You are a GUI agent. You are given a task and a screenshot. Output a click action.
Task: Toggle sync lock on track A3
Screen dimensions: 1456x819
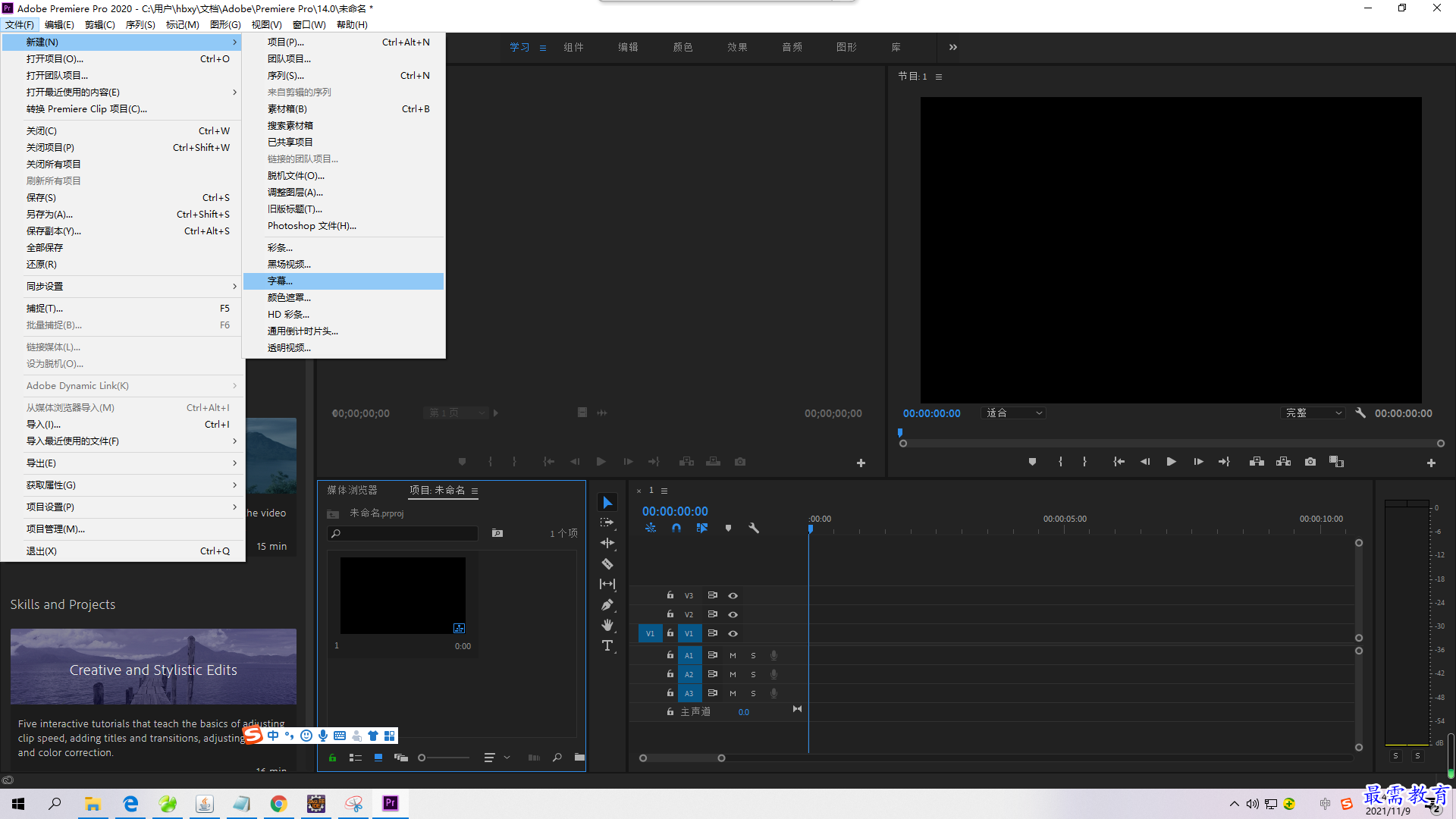point(713,693)
